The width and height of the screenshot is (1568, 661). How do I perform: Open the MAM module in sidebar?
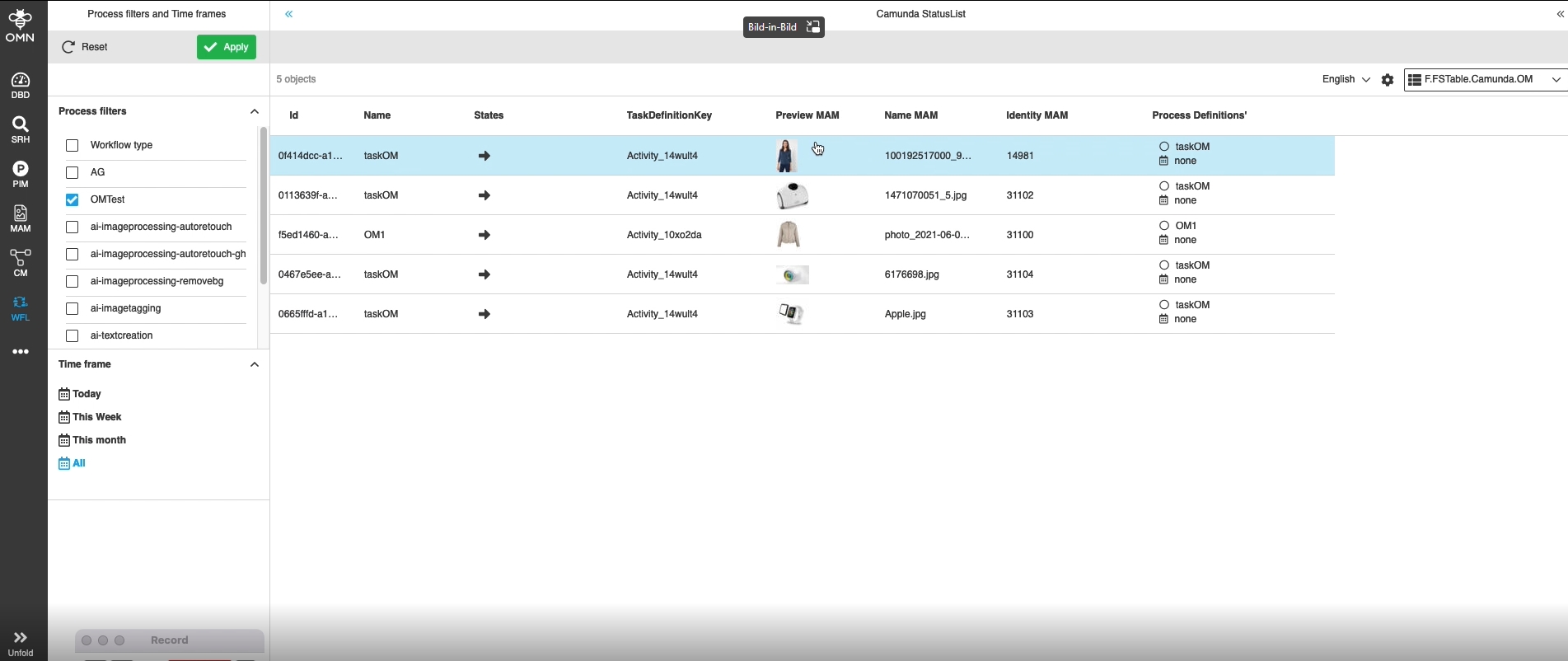coord(21,218)
